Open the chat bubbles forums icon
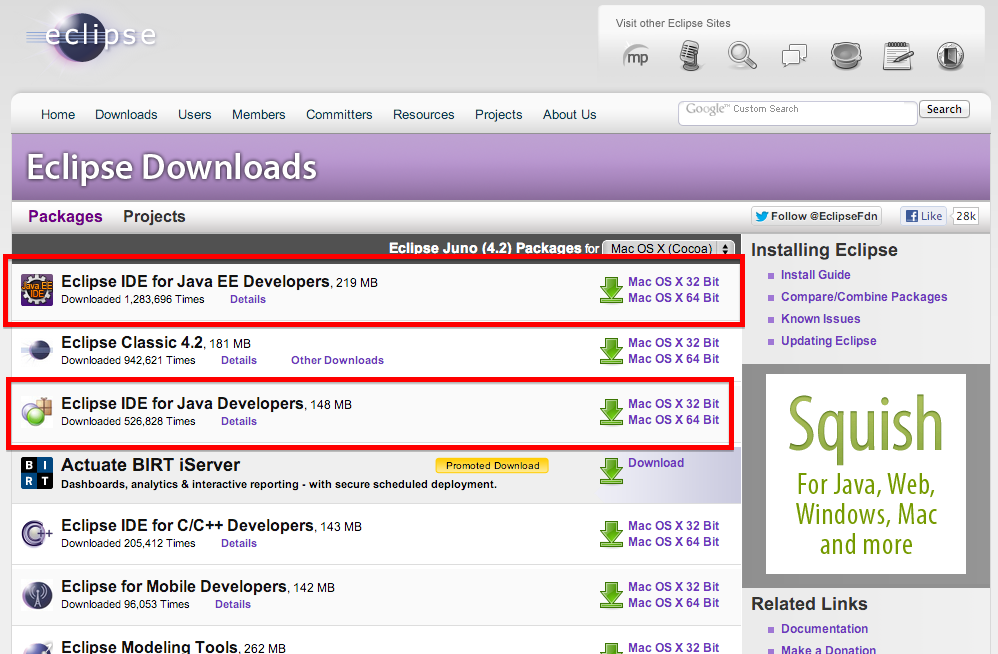The width and height of the screenshot is (998, 654). pos(794,55)
